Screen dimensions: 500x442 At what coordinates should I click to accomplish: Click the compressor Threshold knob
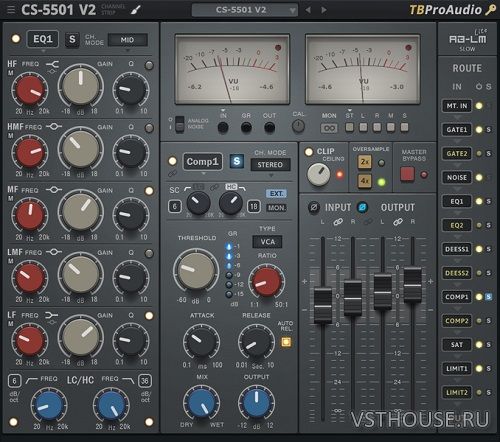coord(196,270)
